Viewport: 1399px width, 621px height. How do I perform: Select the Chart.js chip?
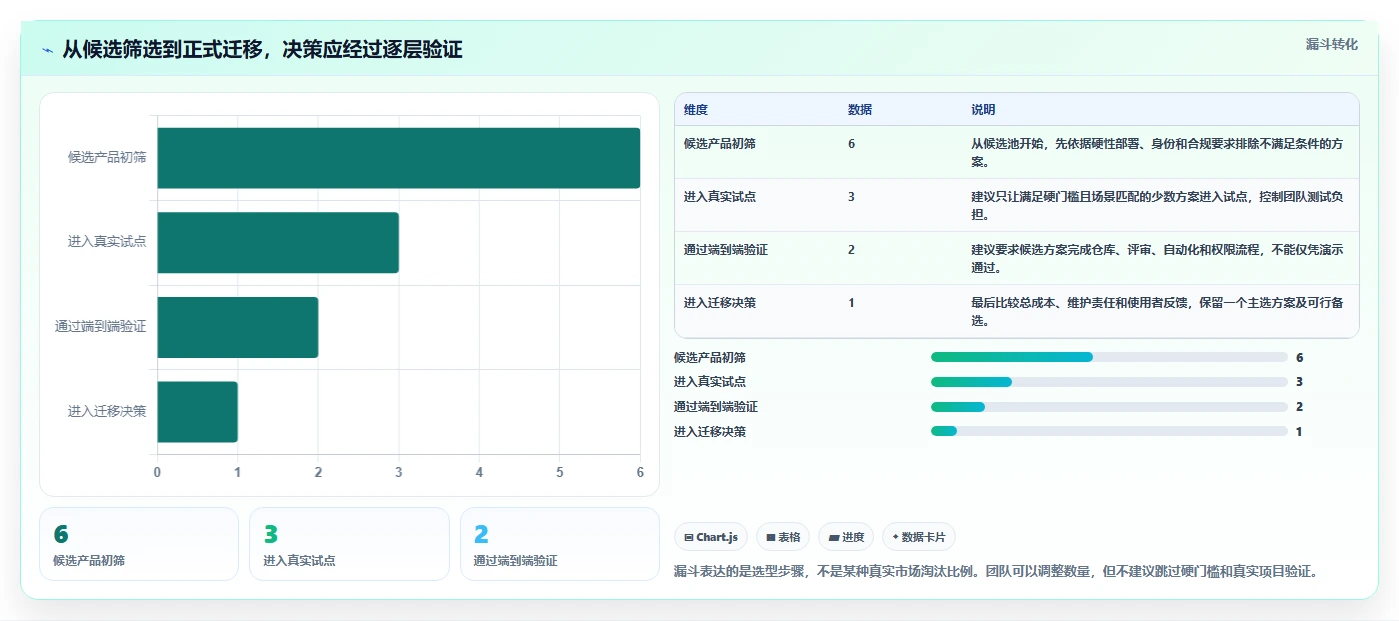711,537
